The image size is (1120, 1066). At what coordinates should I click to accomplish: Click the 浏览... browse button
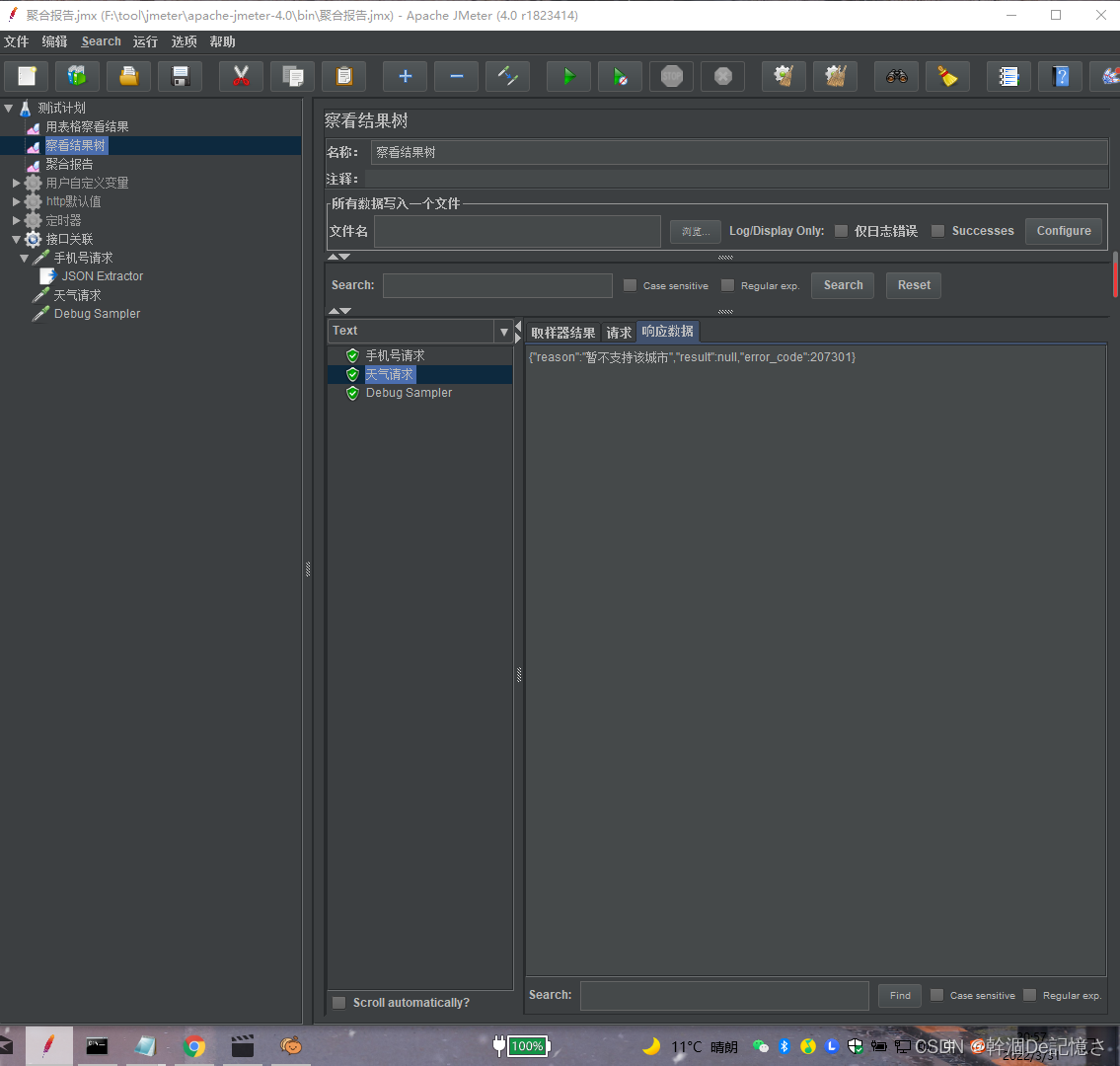pos(695,232)
